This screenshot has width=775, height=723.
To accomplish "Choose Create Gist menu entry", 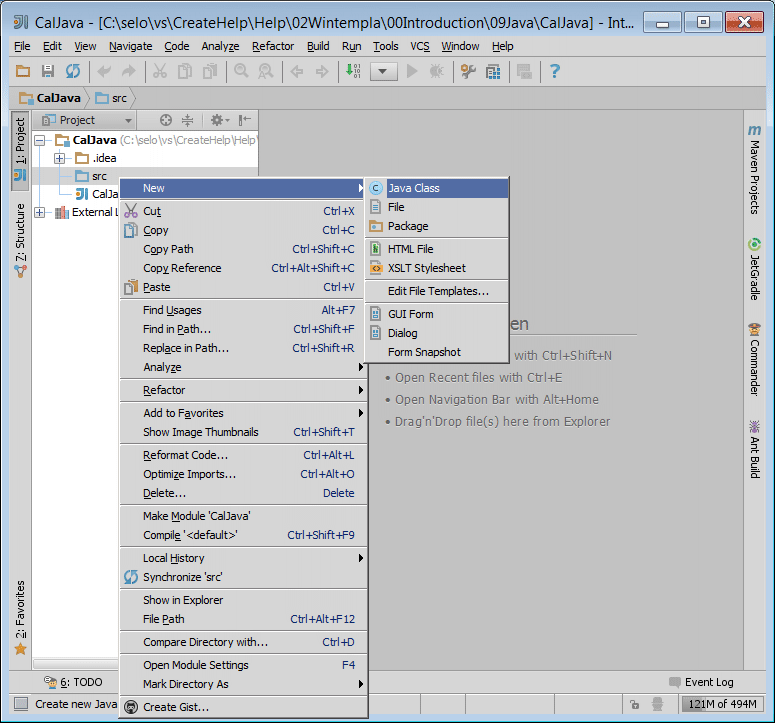I will 244,707.
